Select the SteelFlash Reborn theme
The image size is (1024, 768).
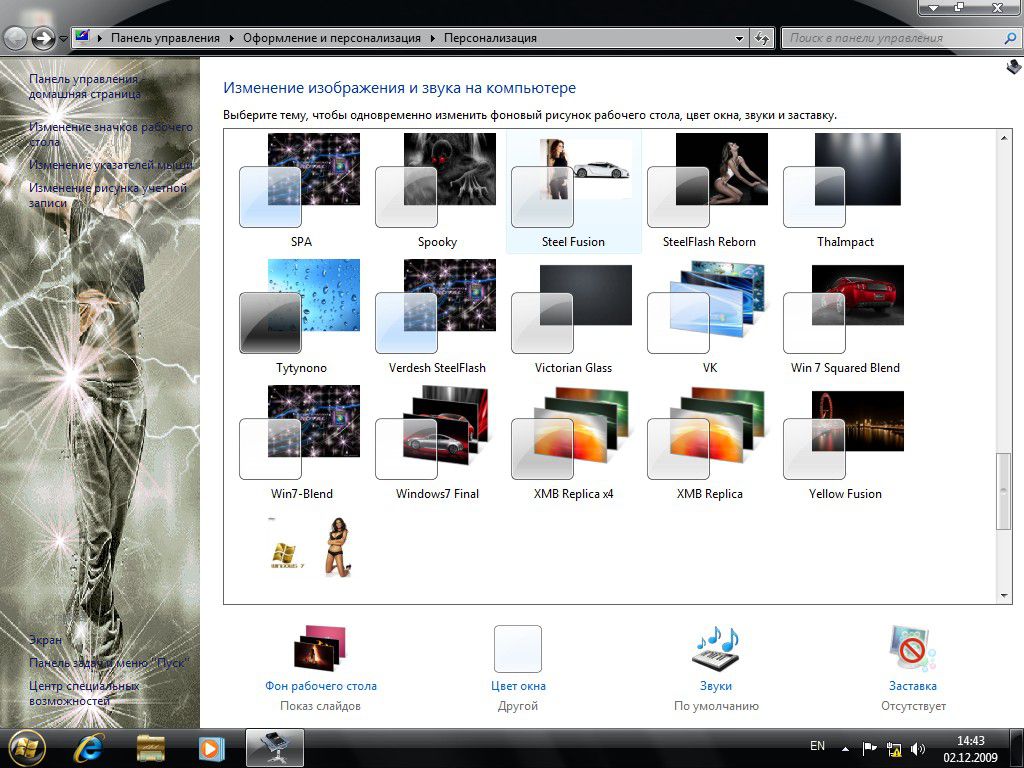709,190
